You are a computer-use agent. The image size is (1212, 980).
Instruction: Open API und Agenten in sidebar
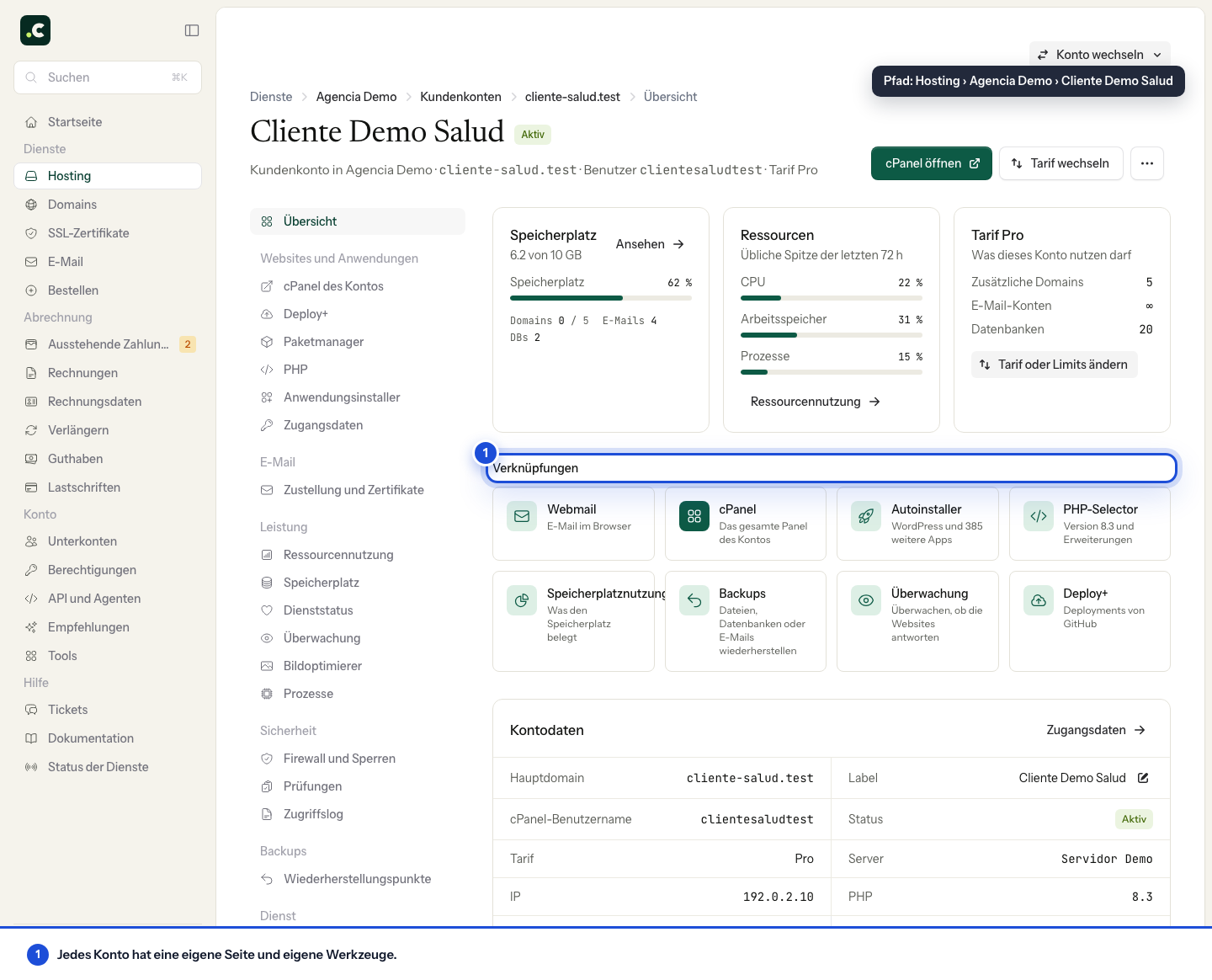(x=108, y=599)
